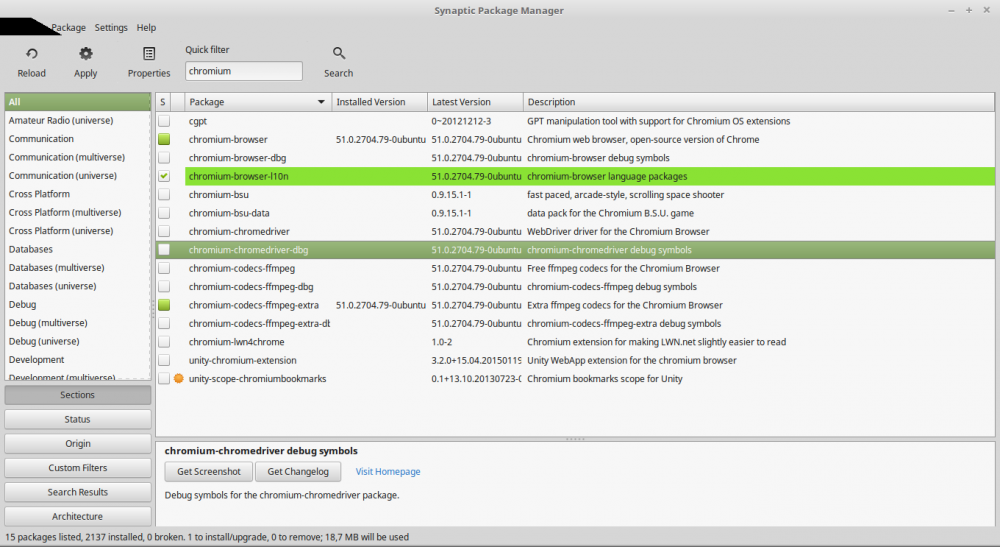The height and width of the screenshot is (547, 1000).
Task: Toggle the status box for cgpt
Action: tap(164, 121)
